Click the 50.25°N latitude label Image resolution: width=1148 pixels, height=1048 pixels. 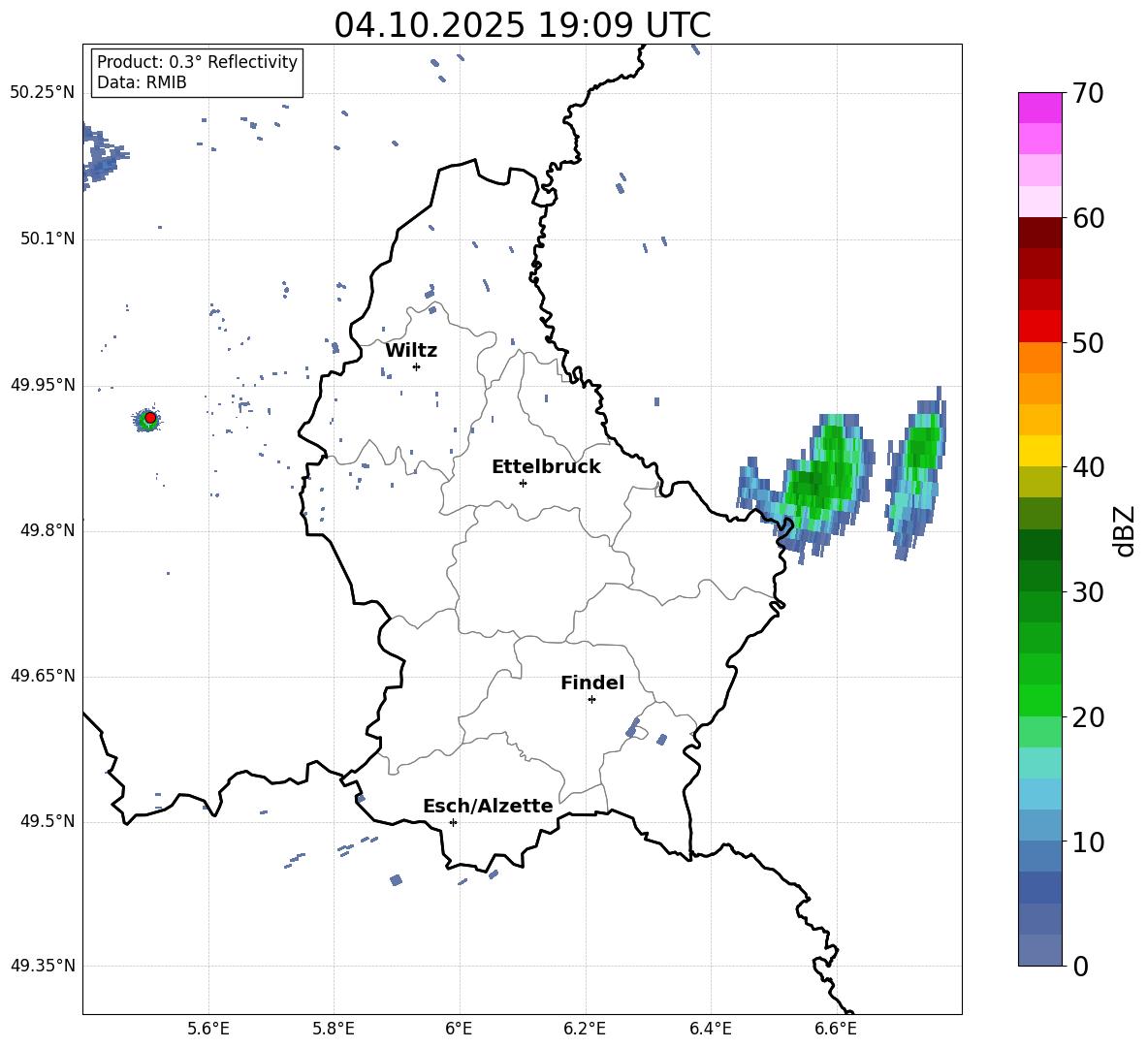pyautogui.click(x=43, y=93)
